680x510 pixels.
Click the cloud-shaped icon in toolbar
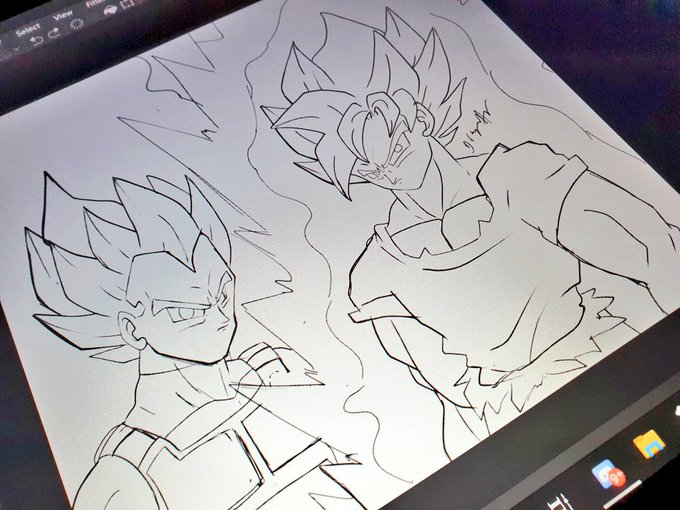(x=110, y=11)
